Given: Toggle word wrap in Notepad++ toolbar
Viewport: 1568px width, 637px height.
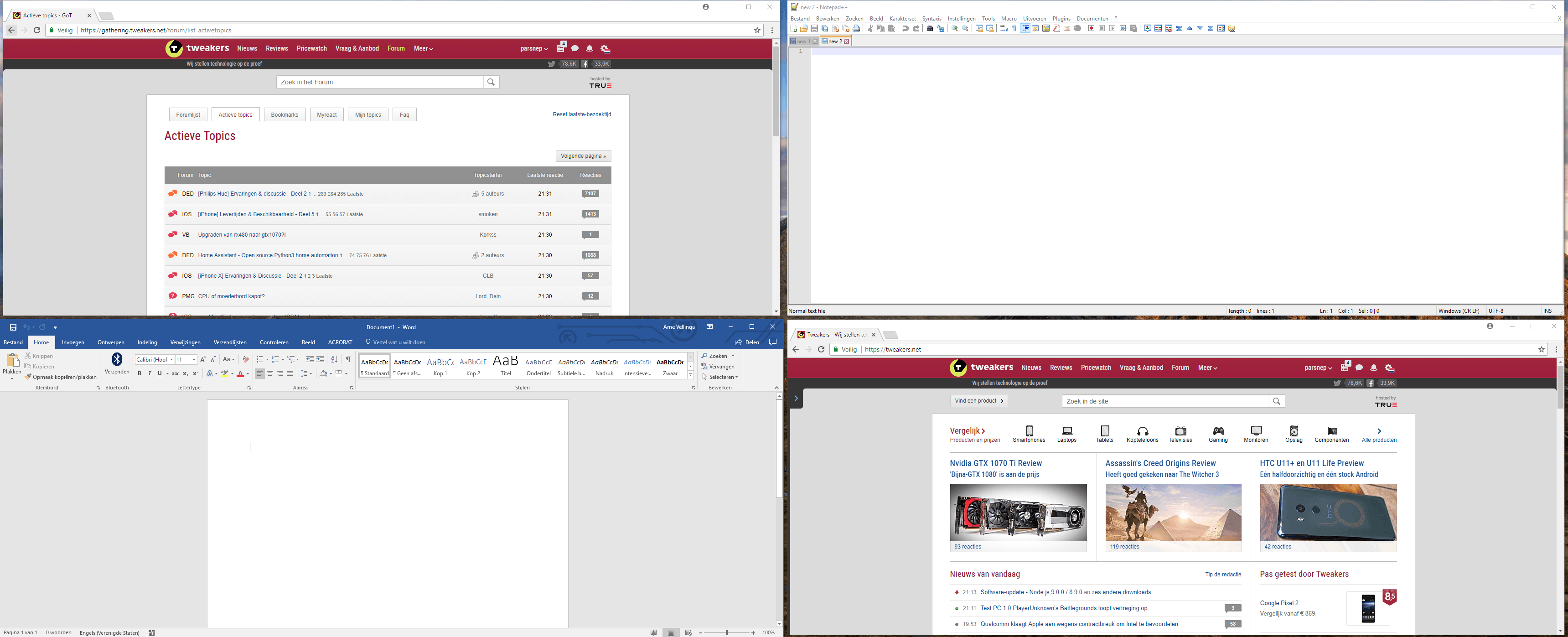Looking at the screenshot, I should click(1004, 29).
